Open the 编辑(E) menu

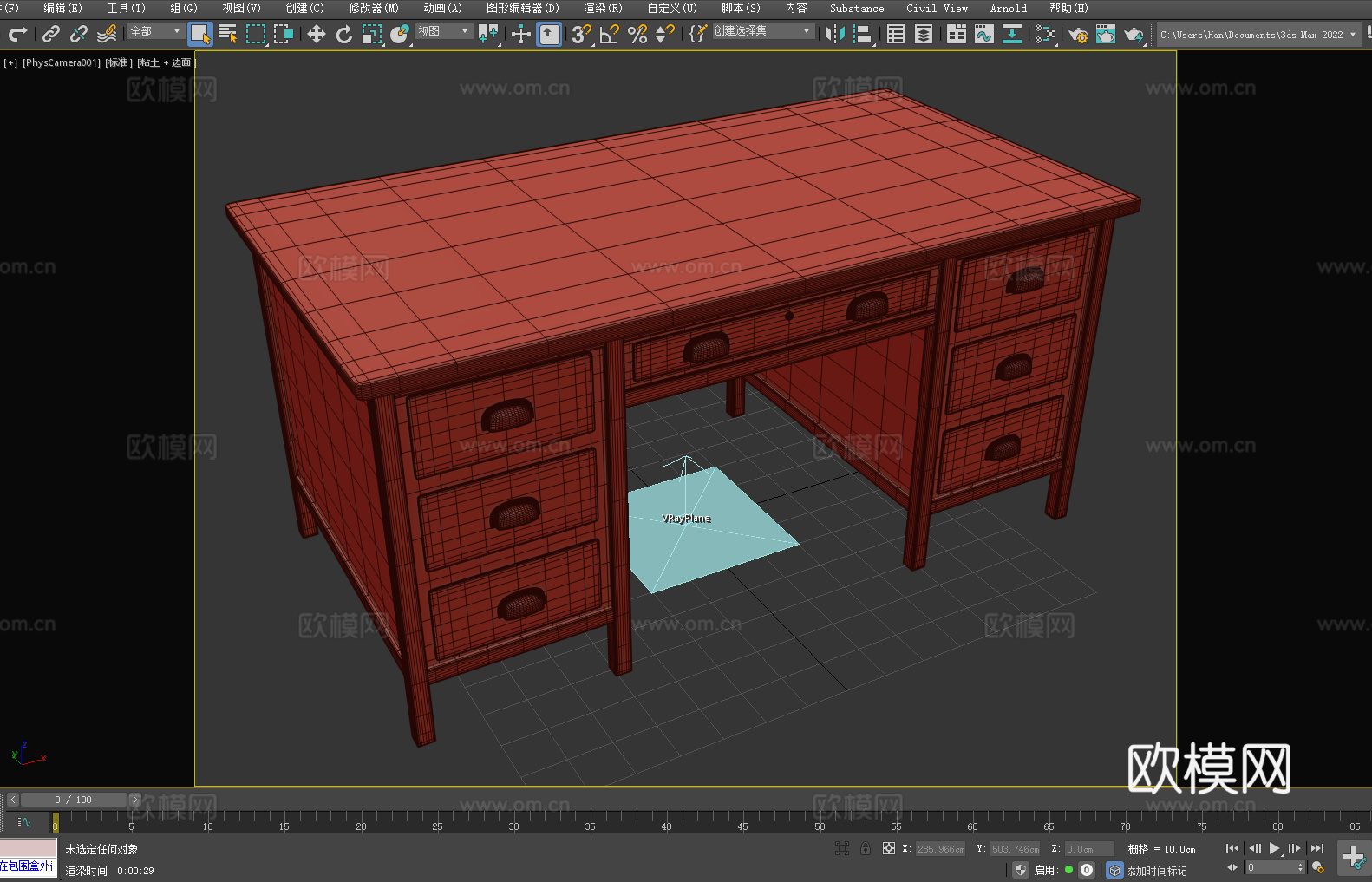[62, 8]
